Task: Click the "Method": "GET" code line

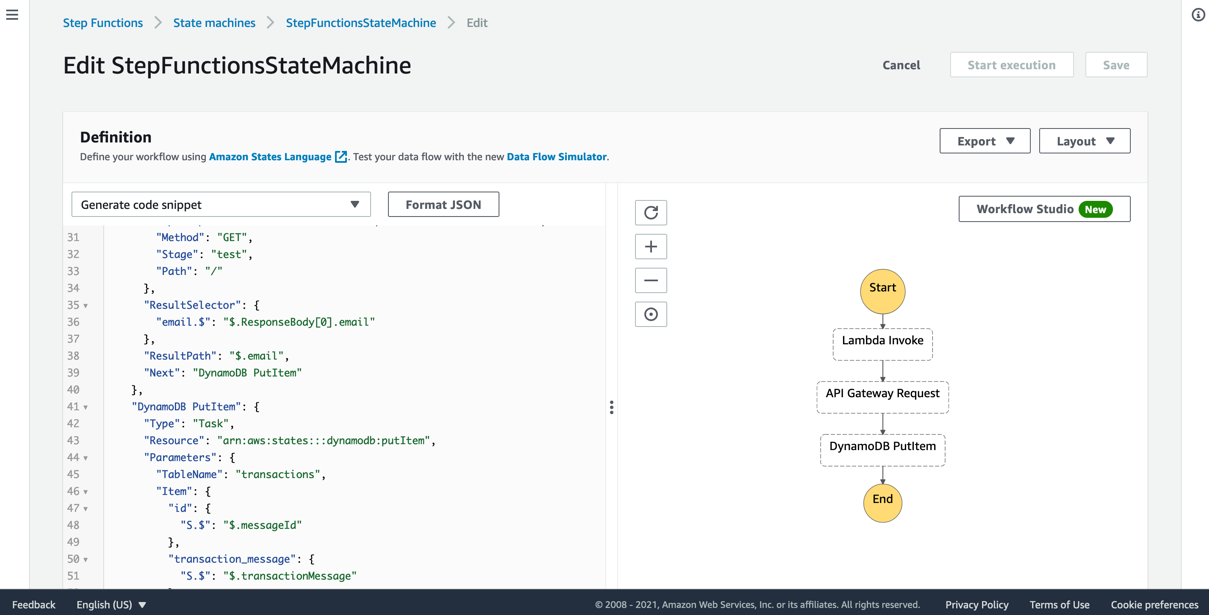Action: tap(204, 238)
